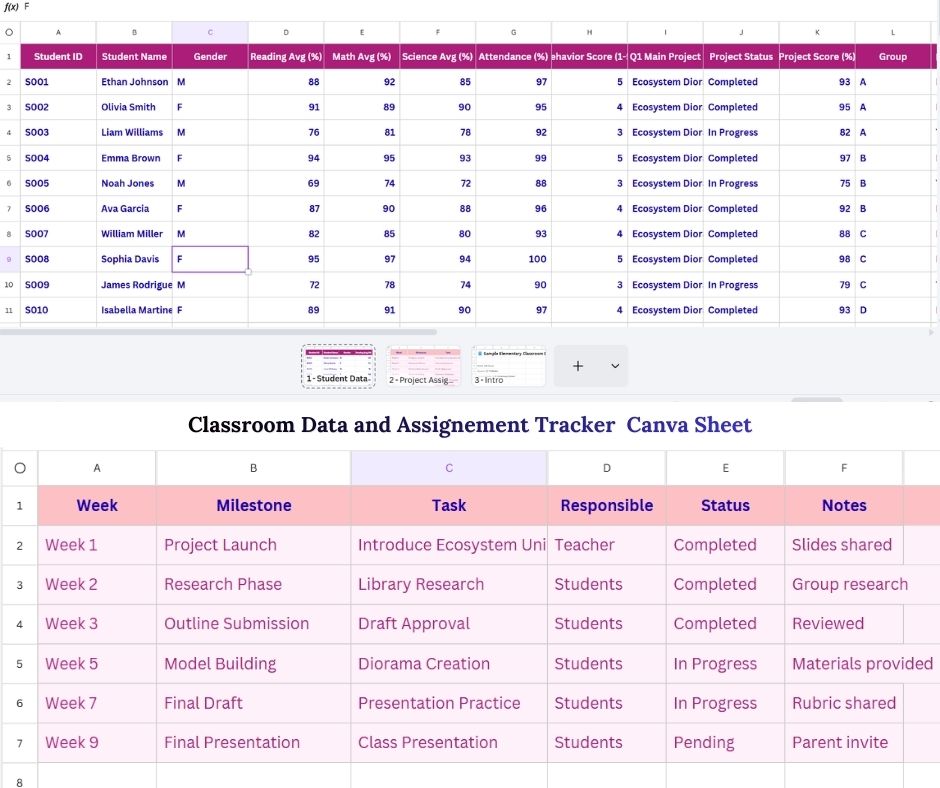The width and height of the screenshot is (940, 788).
Task: Click the 'Gender' header cell
Action: [x=210, y=56]
